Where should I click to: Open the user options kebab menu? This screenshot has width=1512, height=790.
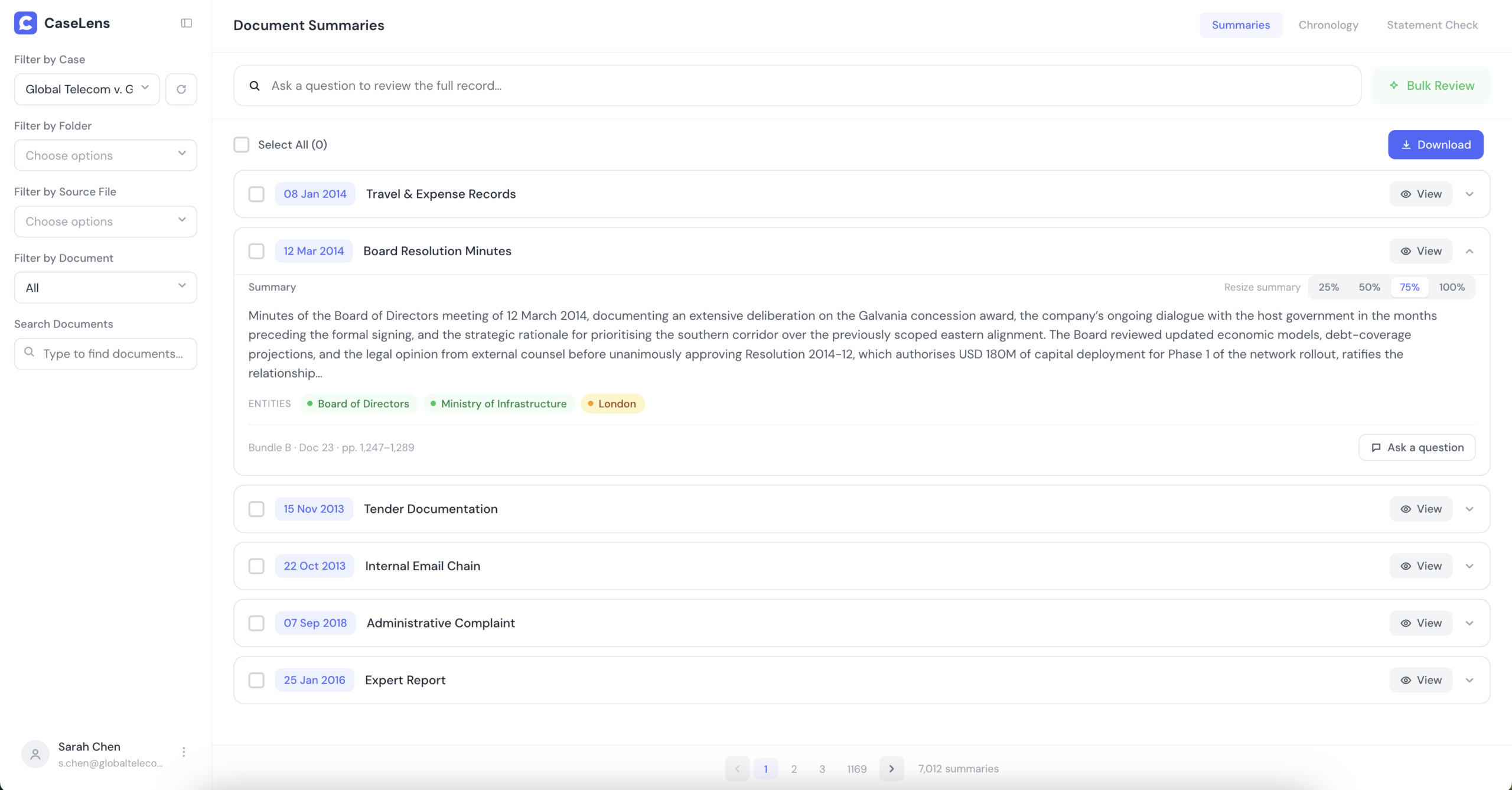[x=184, y=752]
